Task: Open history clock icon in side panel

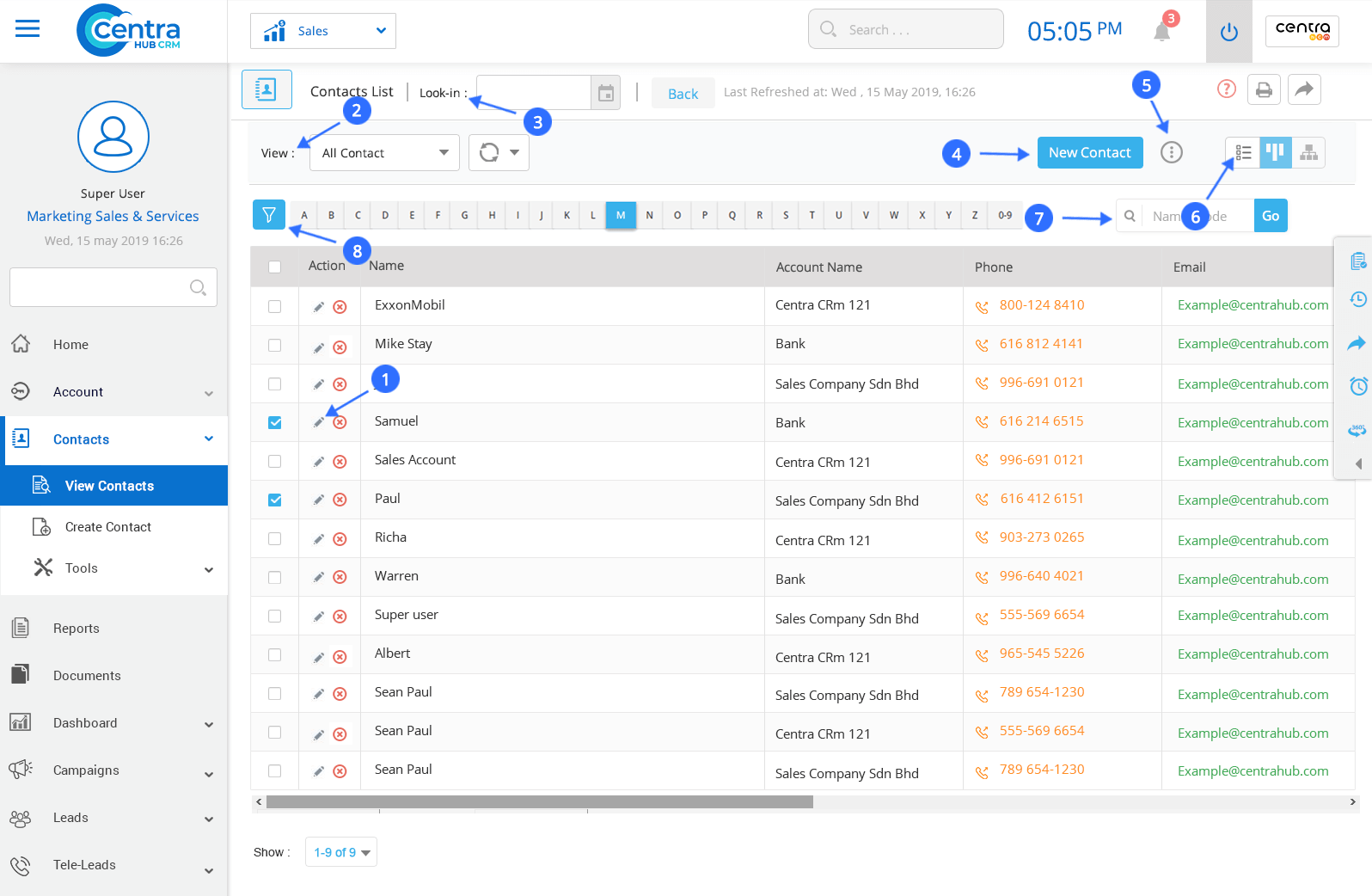Action: click(x=1358, y=299)
